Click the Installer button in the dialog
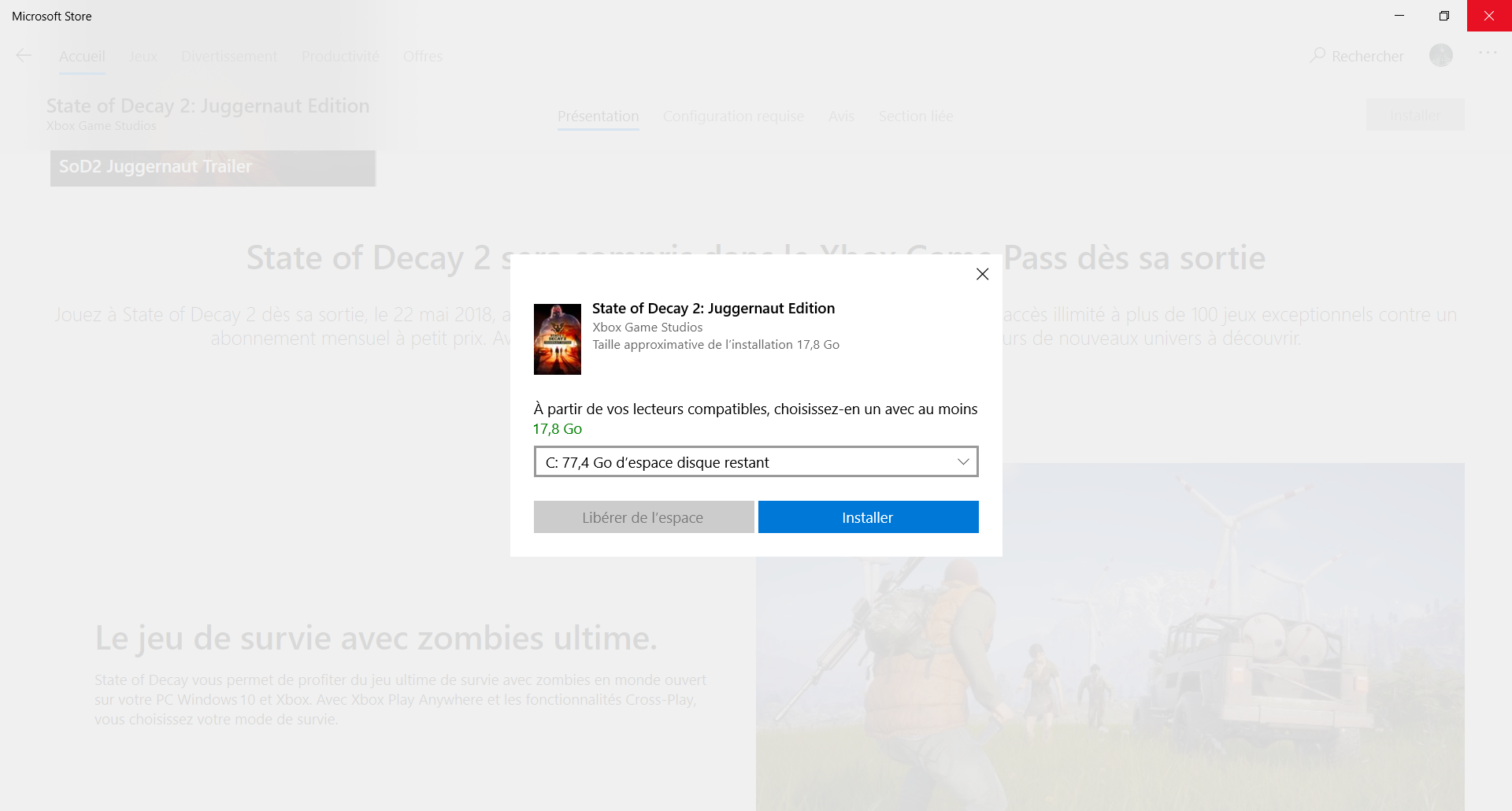Viewport: 1512px width, 811px height. click(869, 517)
